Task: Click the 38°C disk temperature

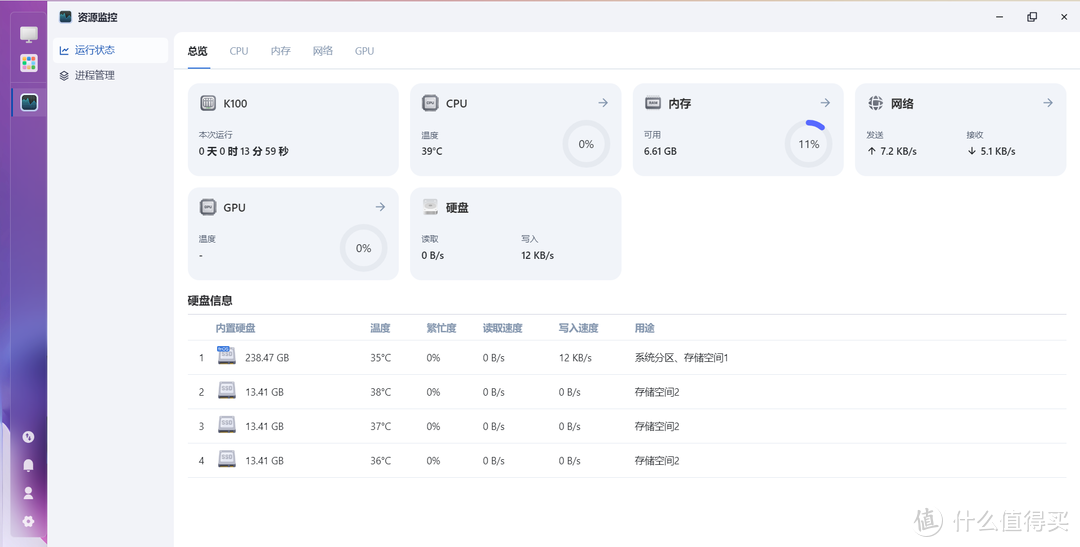Action: (380, 392)
